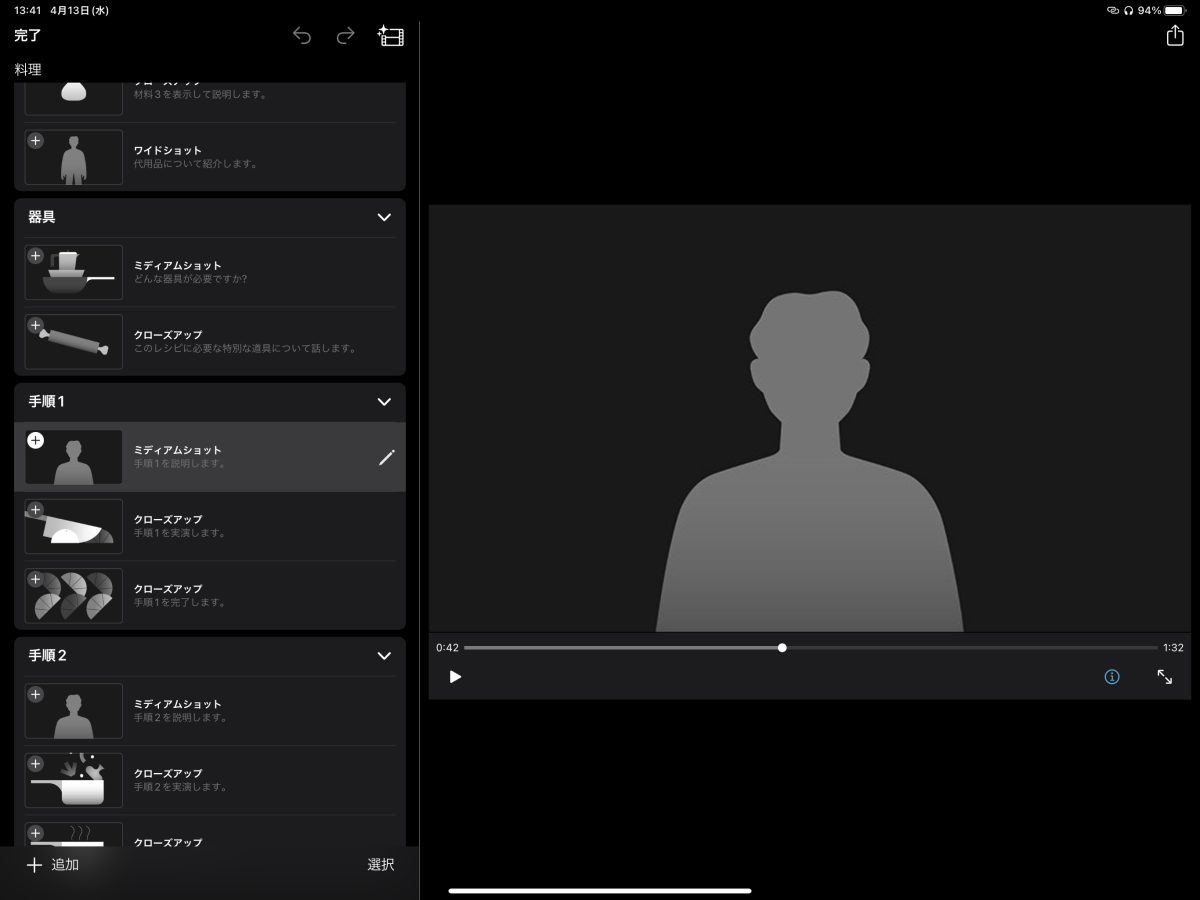The height and width of the screenshot is (900, 1200).
Task: Show the info panel icon
Action: click(x=1112, y=677)
